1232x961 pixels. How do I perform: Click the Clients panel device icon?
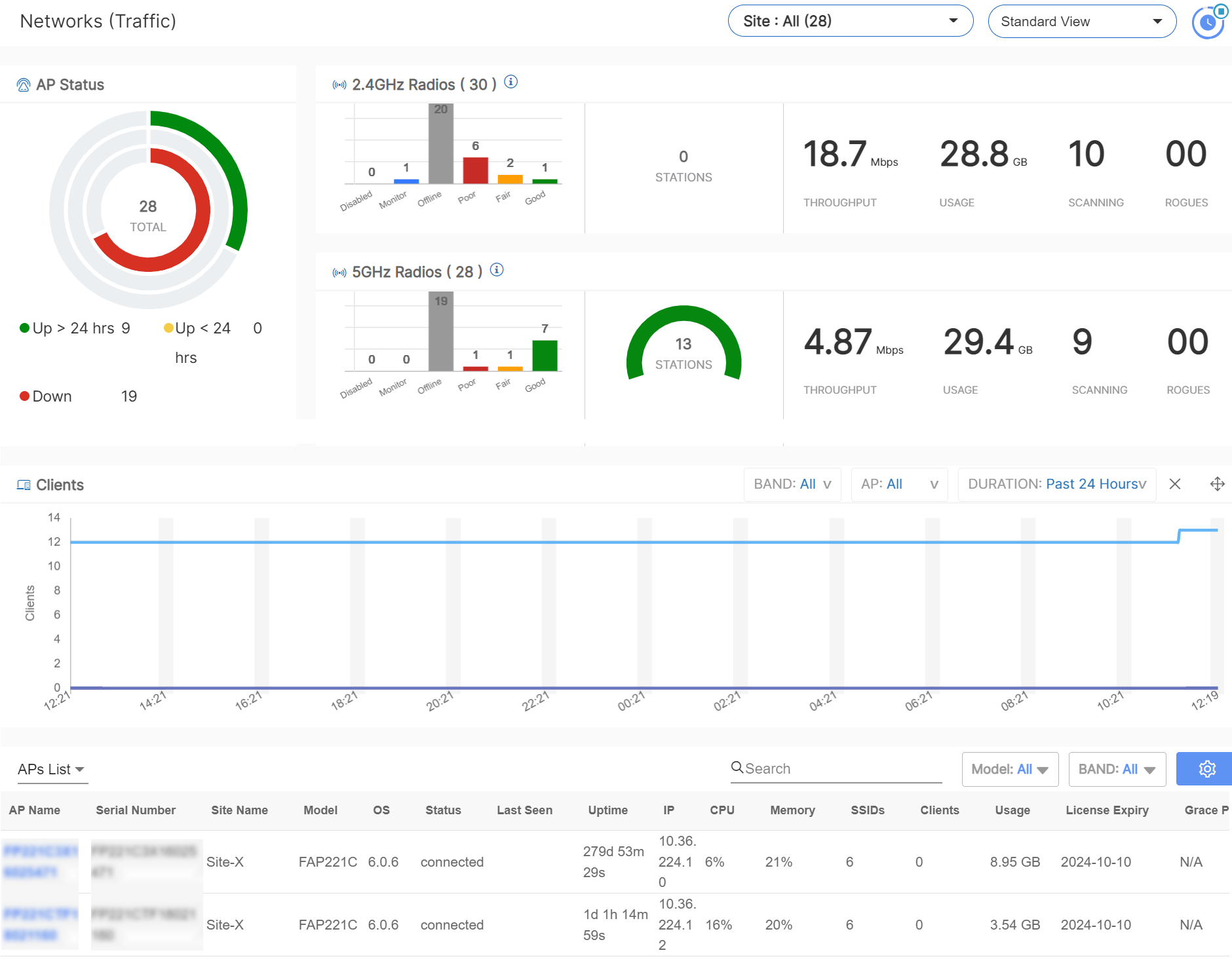pos(24,485)
